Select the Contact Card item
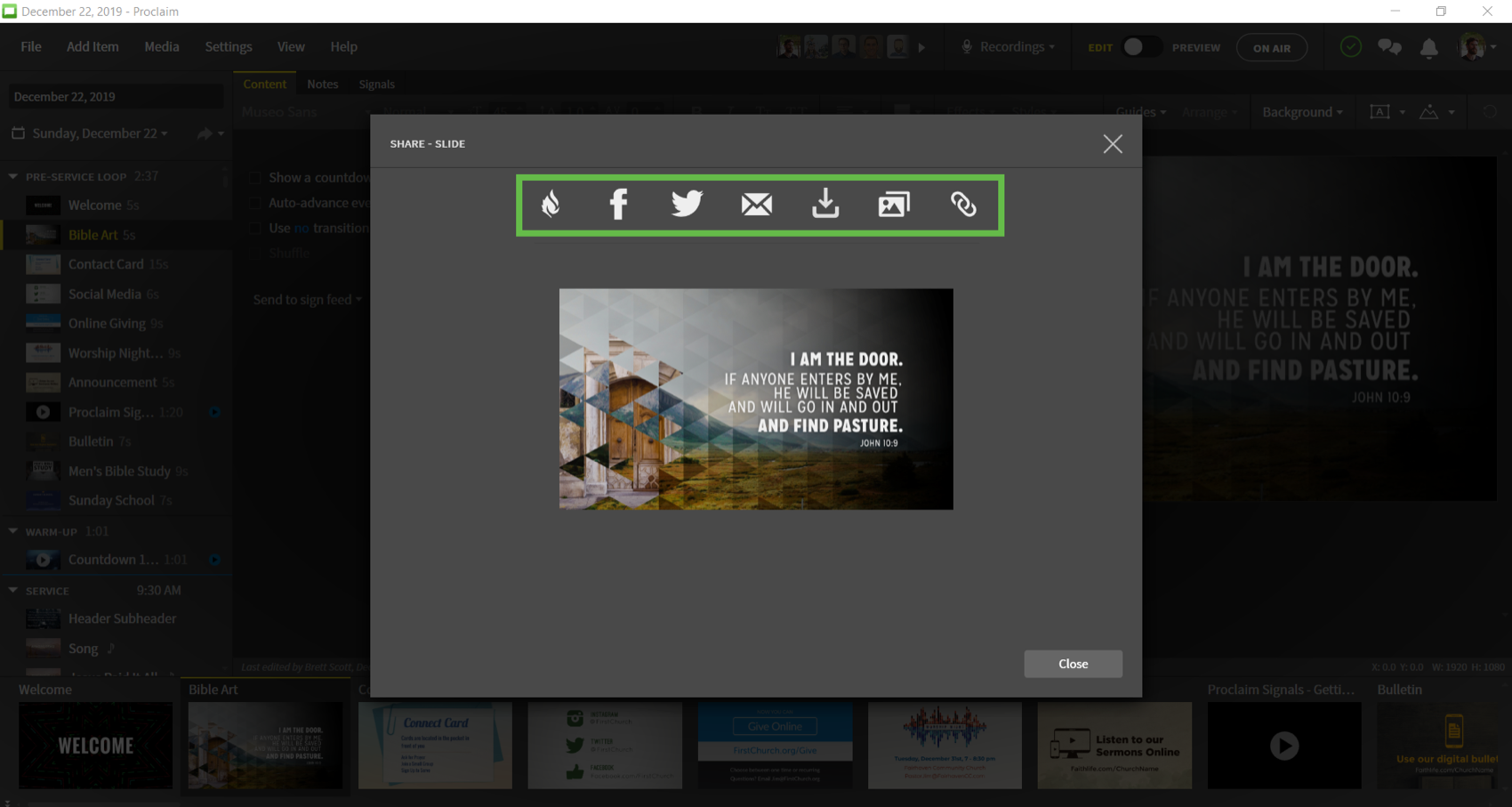This screenshot has height=807, width=1512. point(116,264)
